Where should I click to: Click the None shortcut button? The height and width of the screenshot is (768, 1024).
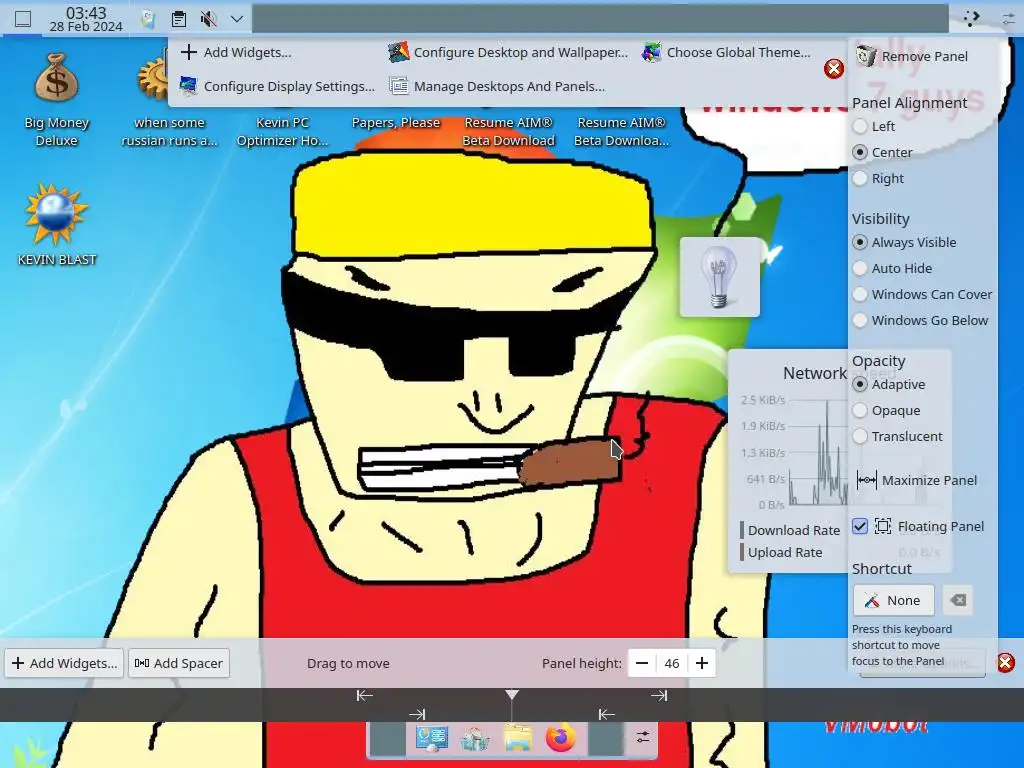[x=893, y=600]
